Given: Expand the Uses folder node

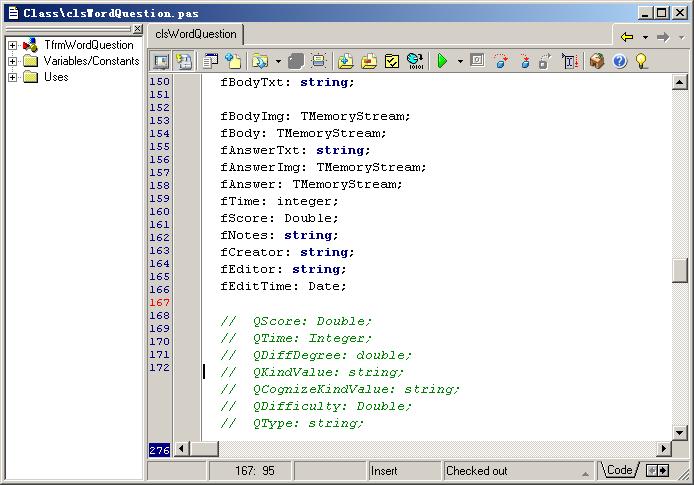Looking at the screenshot, I should (12, 77).
